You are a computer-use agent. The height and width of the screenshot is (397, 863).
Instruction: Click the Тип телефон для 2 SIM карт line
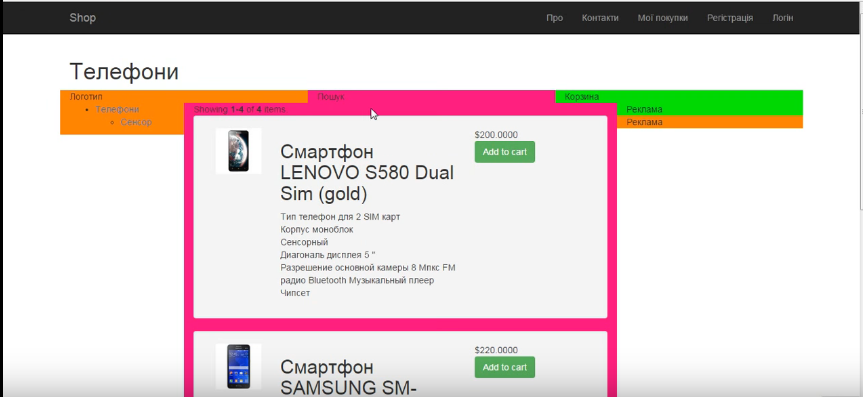pos(340,216)
